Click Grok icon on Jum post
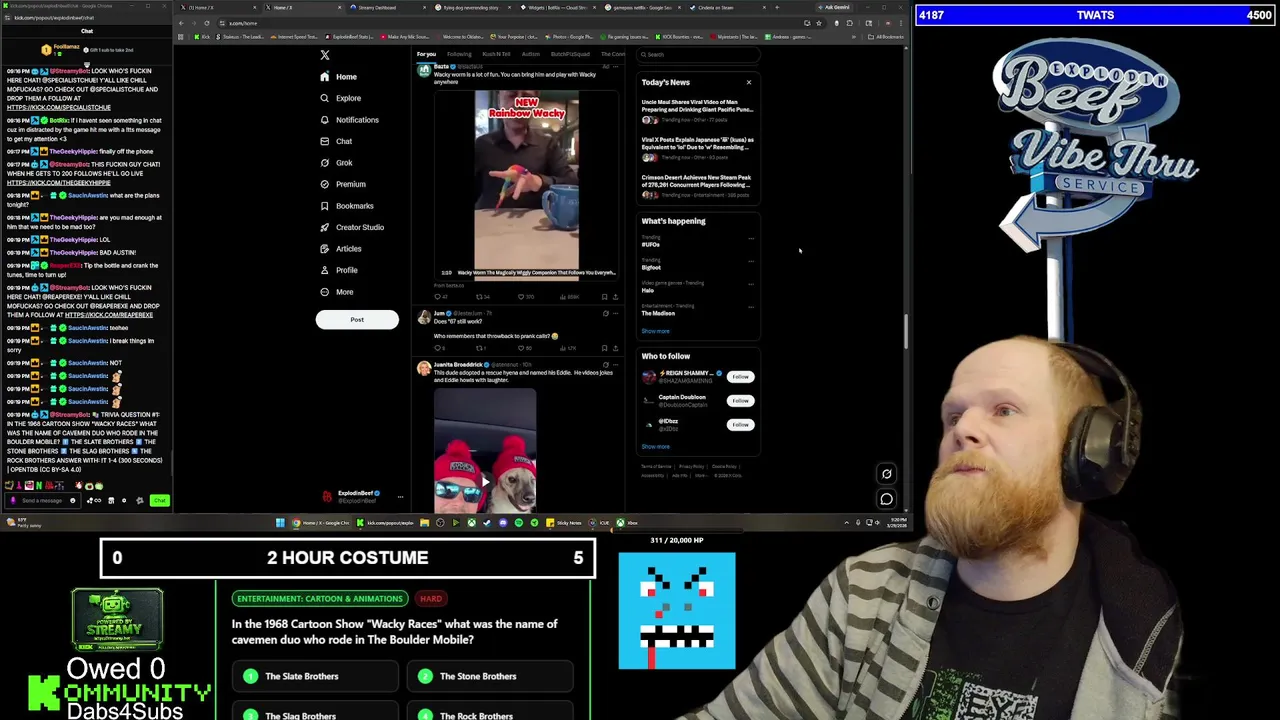1280x720 pixels. [605, 314]
